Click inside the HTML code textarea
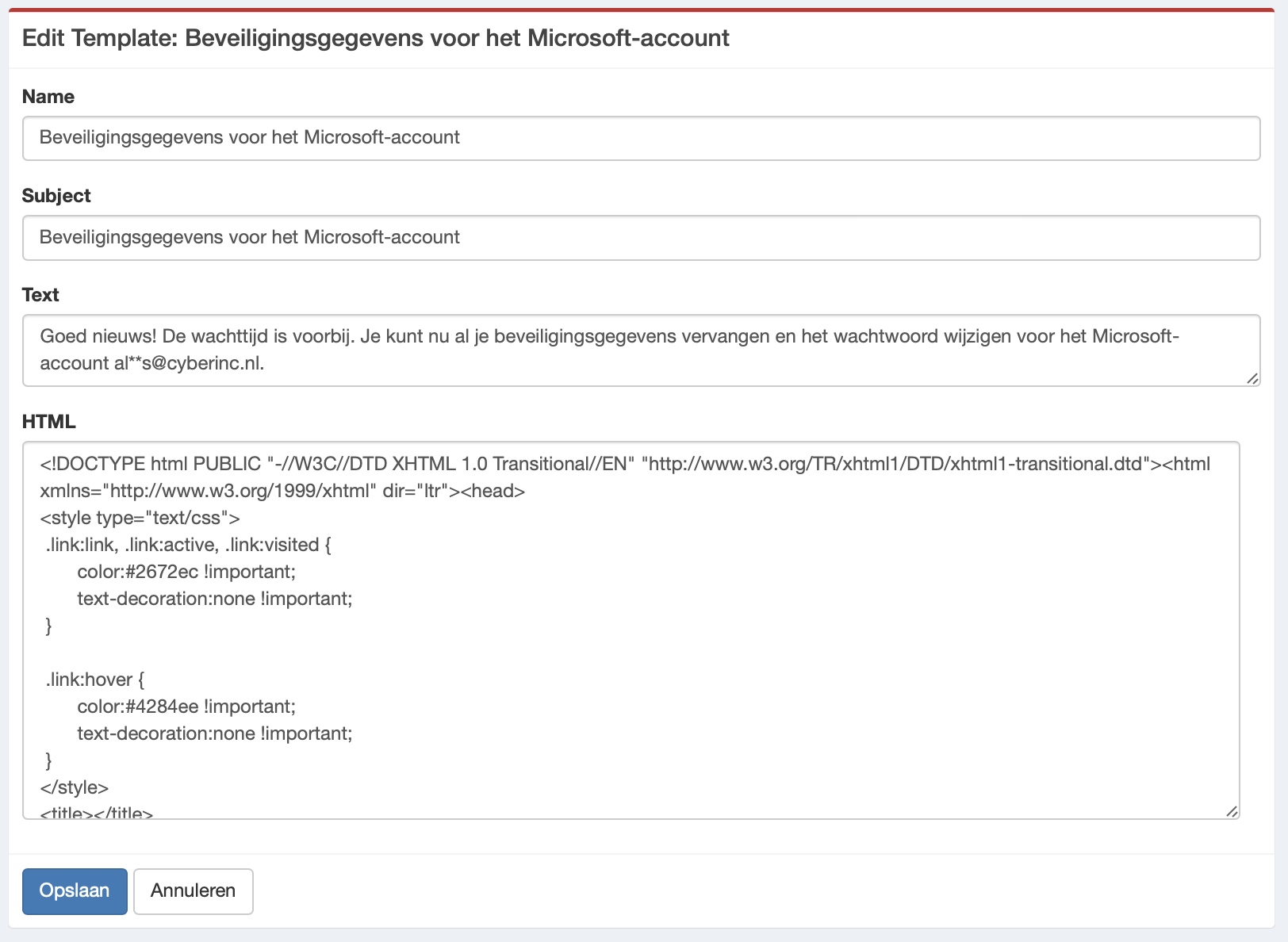 coord(631,630)
